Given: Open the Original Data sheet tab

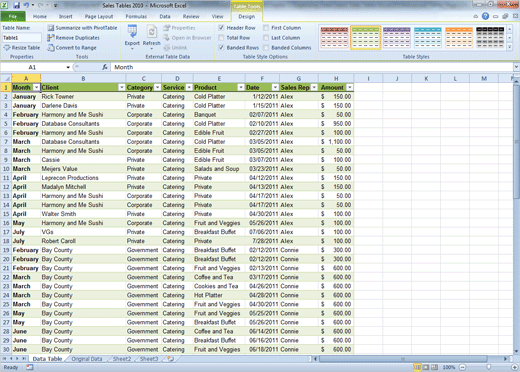Looking at the screenshot, I should tap(87, 359).
